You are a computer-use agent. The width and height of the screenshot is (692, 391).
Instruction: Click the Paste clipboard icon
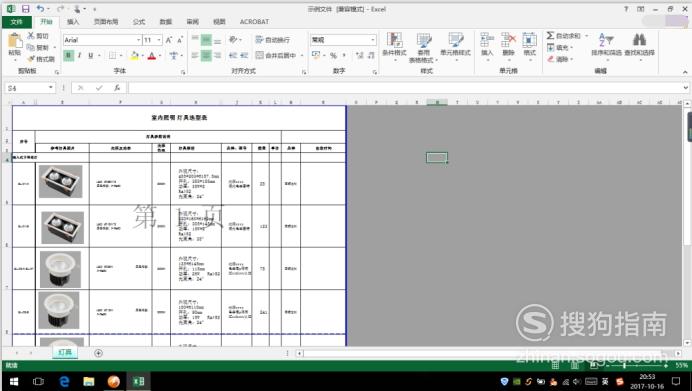[x=15, y=41]
